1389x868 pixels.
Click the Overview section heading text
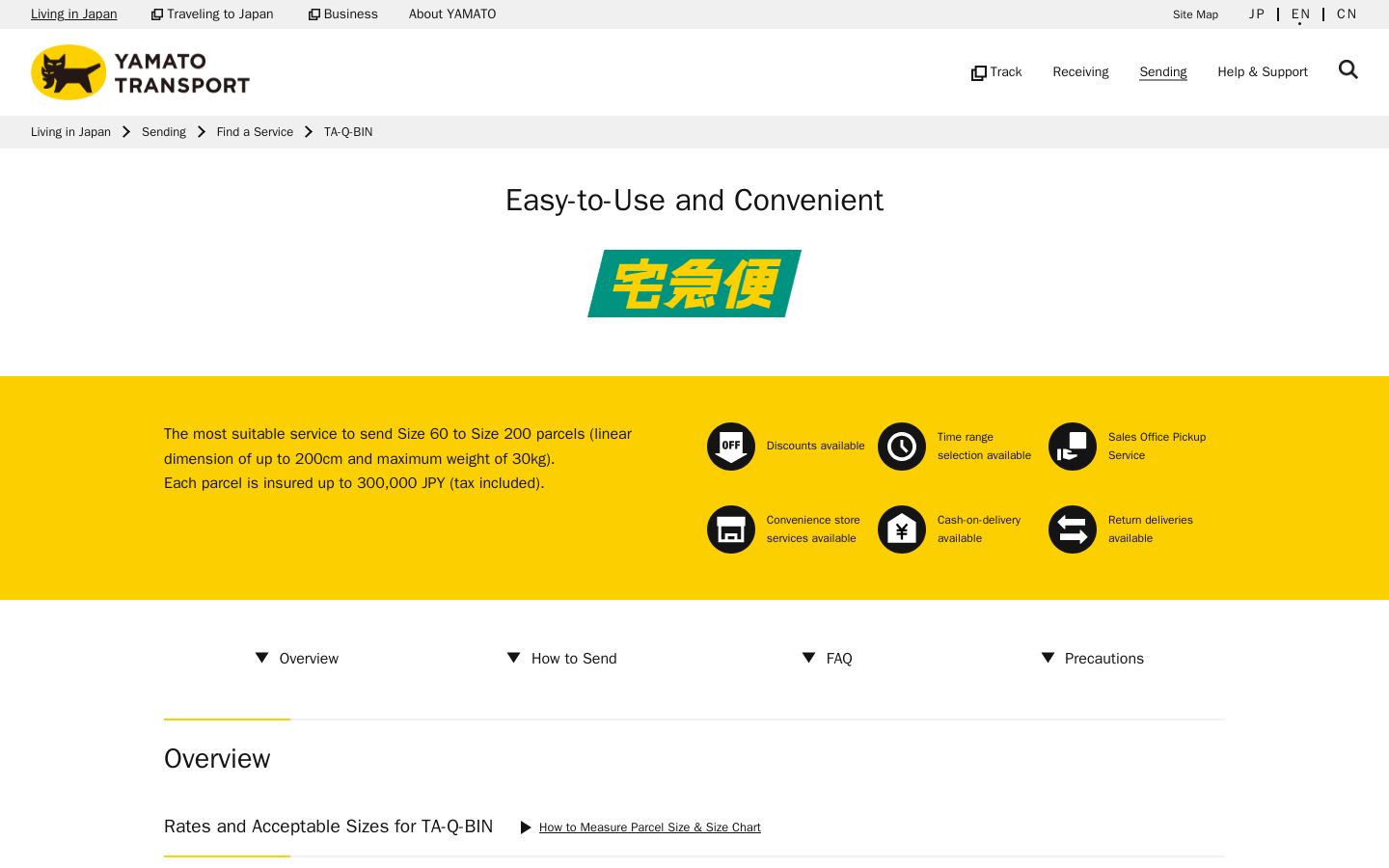(x=217, y=759)
